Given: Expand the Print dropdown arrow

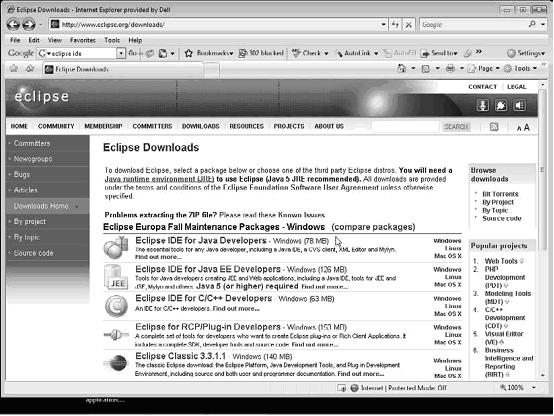Looking at the screenshot, I should tap(461, 68).
